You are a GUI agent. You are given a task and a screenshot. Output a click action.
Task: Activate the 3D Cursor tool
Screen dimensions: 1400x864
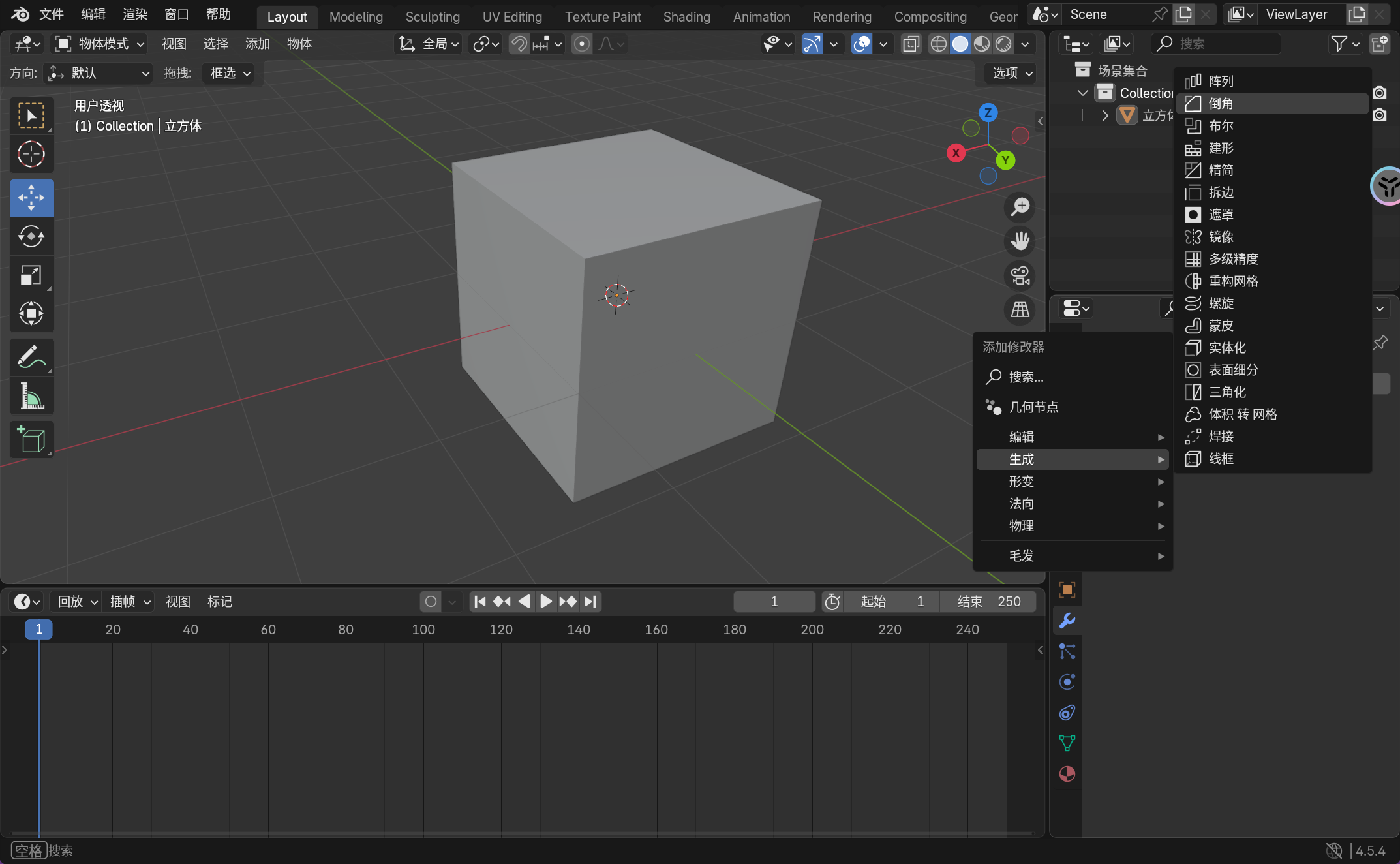[31, 155]
